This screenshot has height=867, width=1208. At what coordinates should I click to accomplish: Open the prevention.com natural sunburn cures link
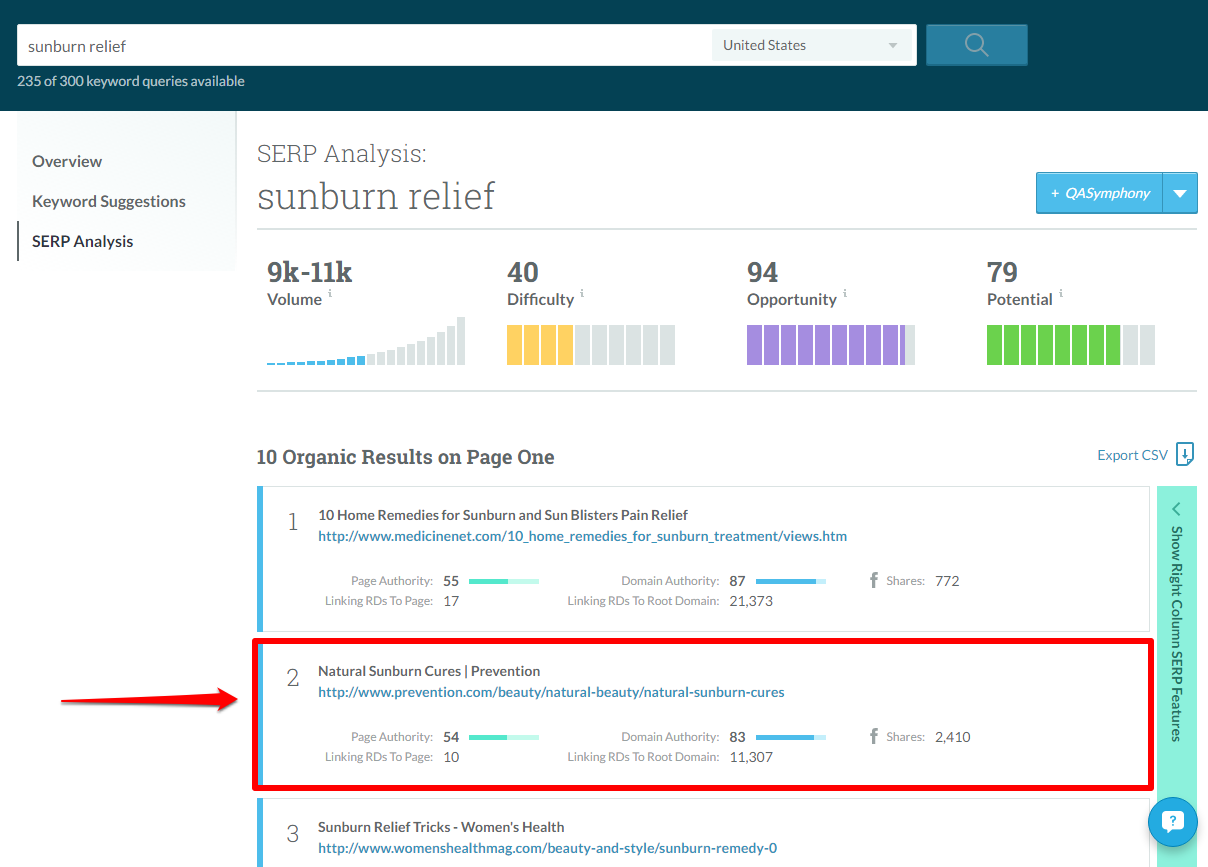[551, 692]
